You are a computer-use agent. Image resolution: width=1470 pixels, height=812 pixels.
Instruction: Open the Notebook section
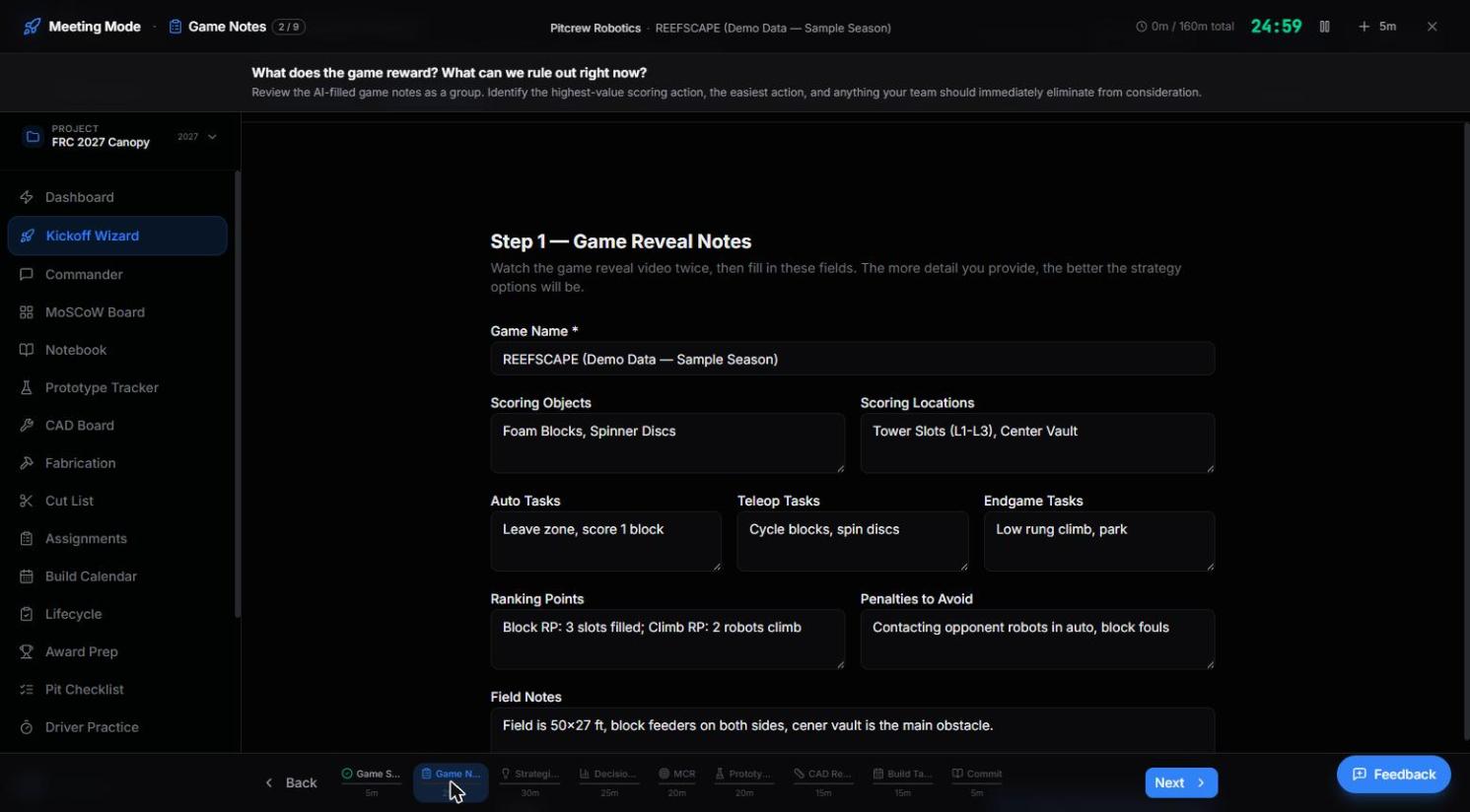117,350
